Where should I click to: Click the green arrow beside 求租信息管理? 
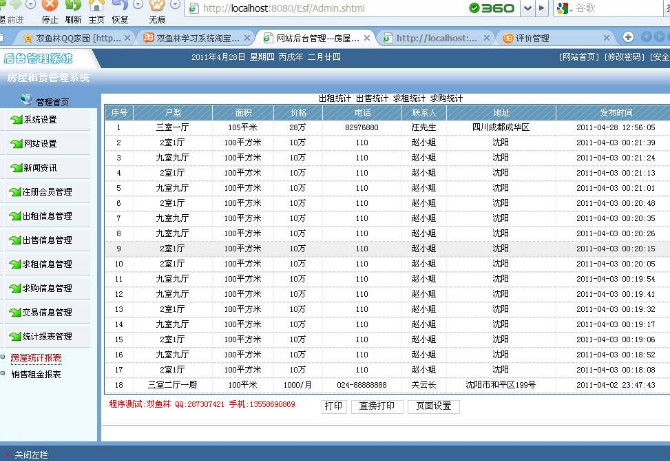[15, 264]
